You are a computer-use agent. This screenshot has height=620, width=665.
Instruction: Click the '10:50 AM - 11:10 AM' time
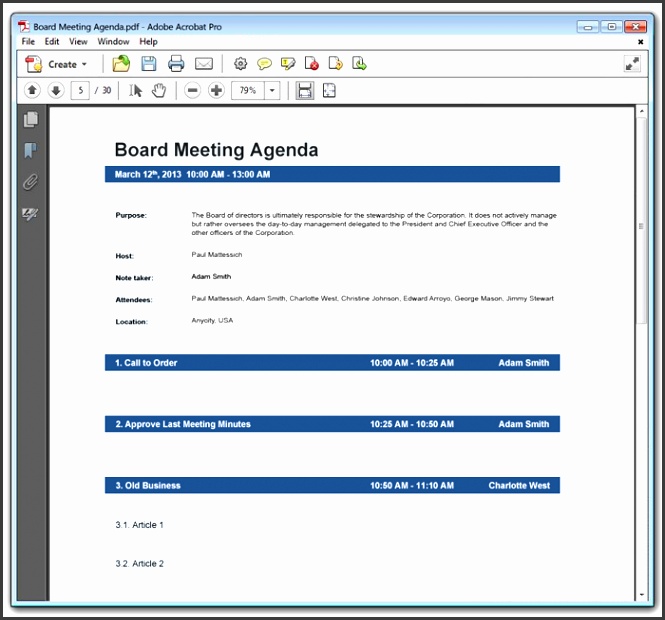412,486
